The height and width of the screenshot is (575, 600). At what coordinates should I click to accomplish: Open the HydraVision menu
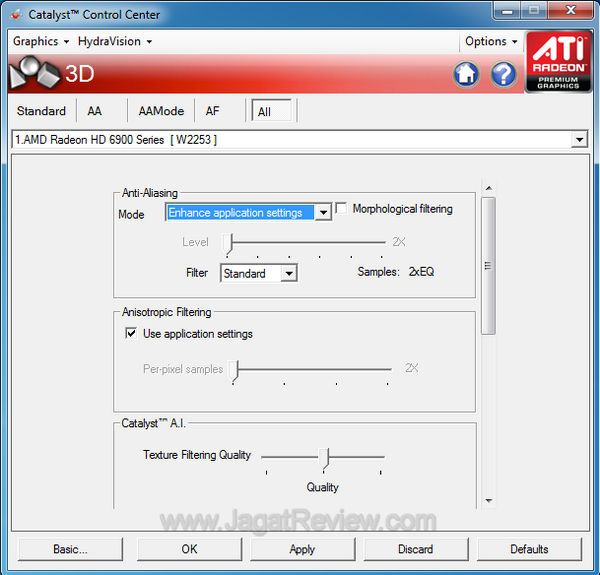115,42
